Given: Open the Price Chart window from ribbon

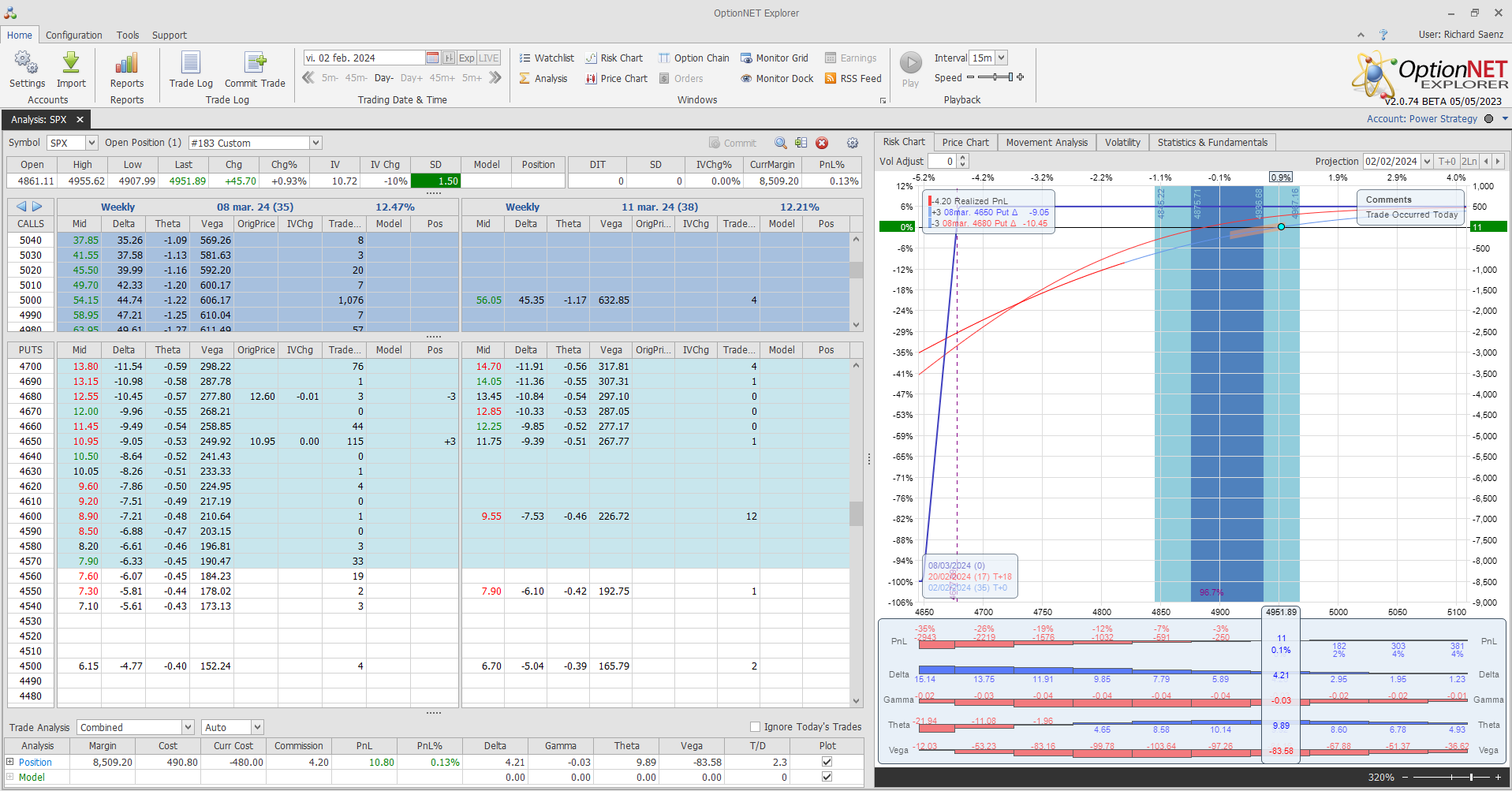Looking at the screenshot, I should (x=617, y=78).
